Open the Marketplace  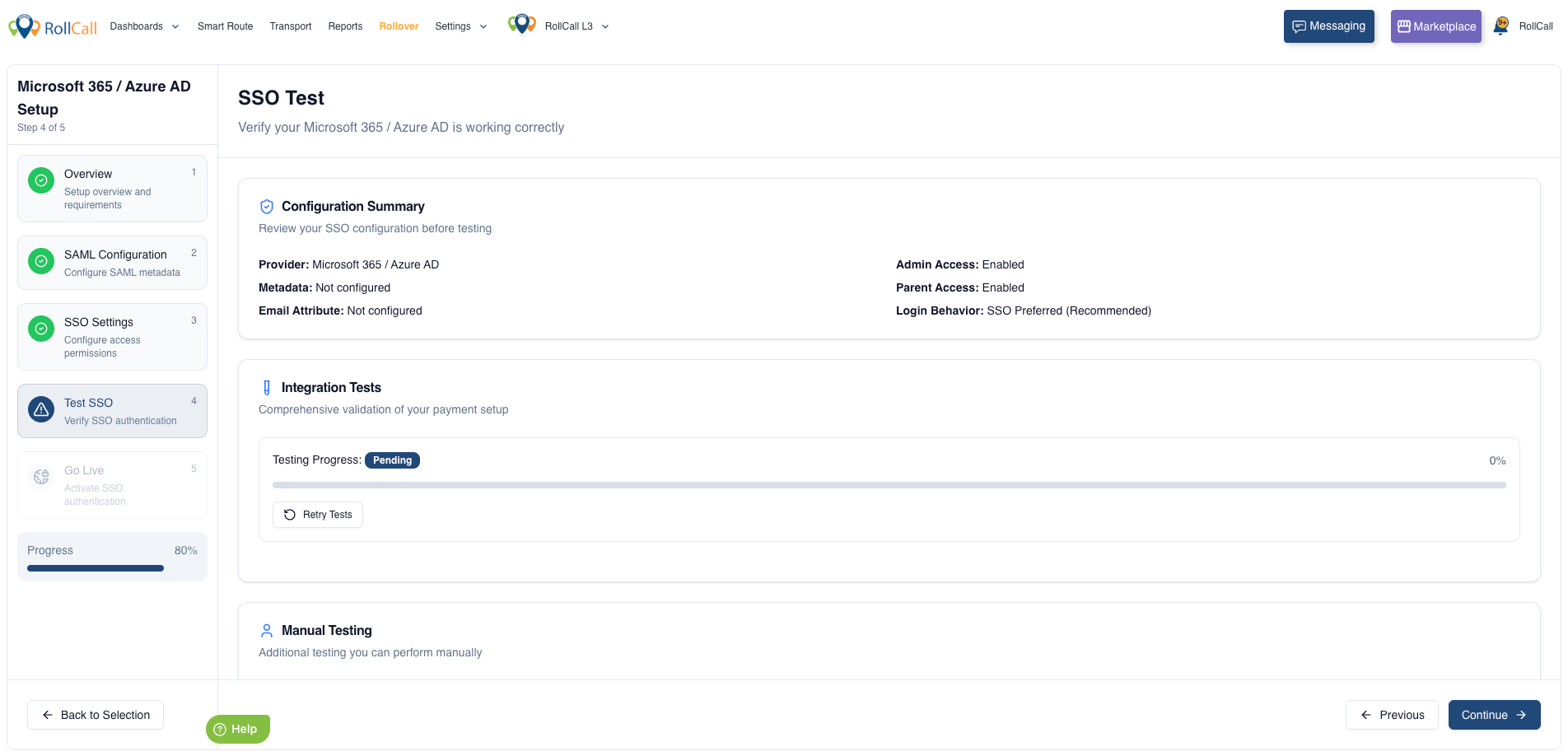coord(1436,26)
